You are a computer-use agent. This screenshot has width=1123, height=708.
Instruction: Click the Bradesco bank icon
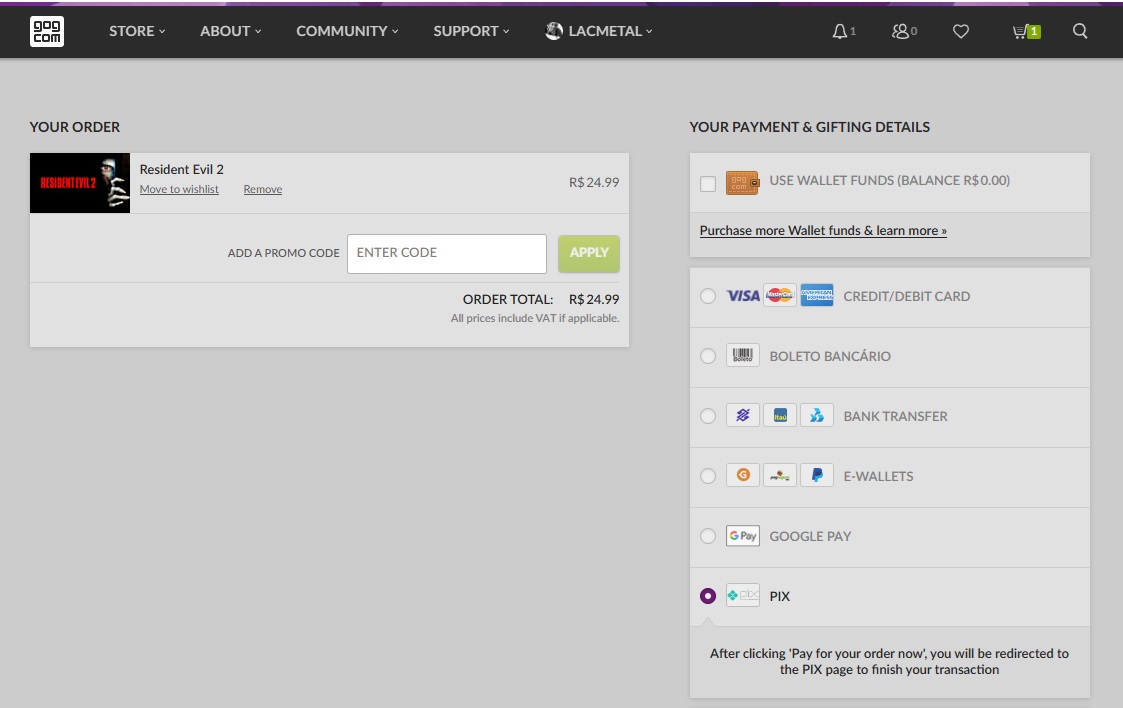pyautogui.click(x=743, y=415)
